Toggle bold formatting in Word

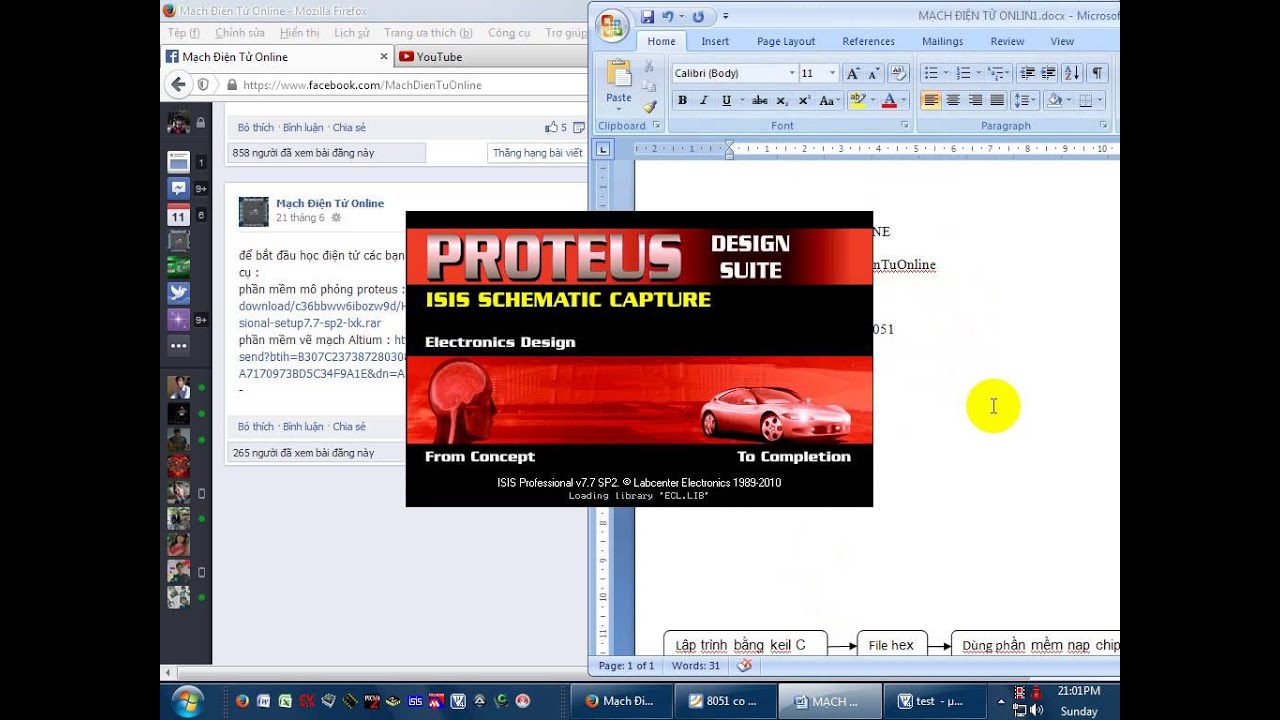tap(682, 100)
